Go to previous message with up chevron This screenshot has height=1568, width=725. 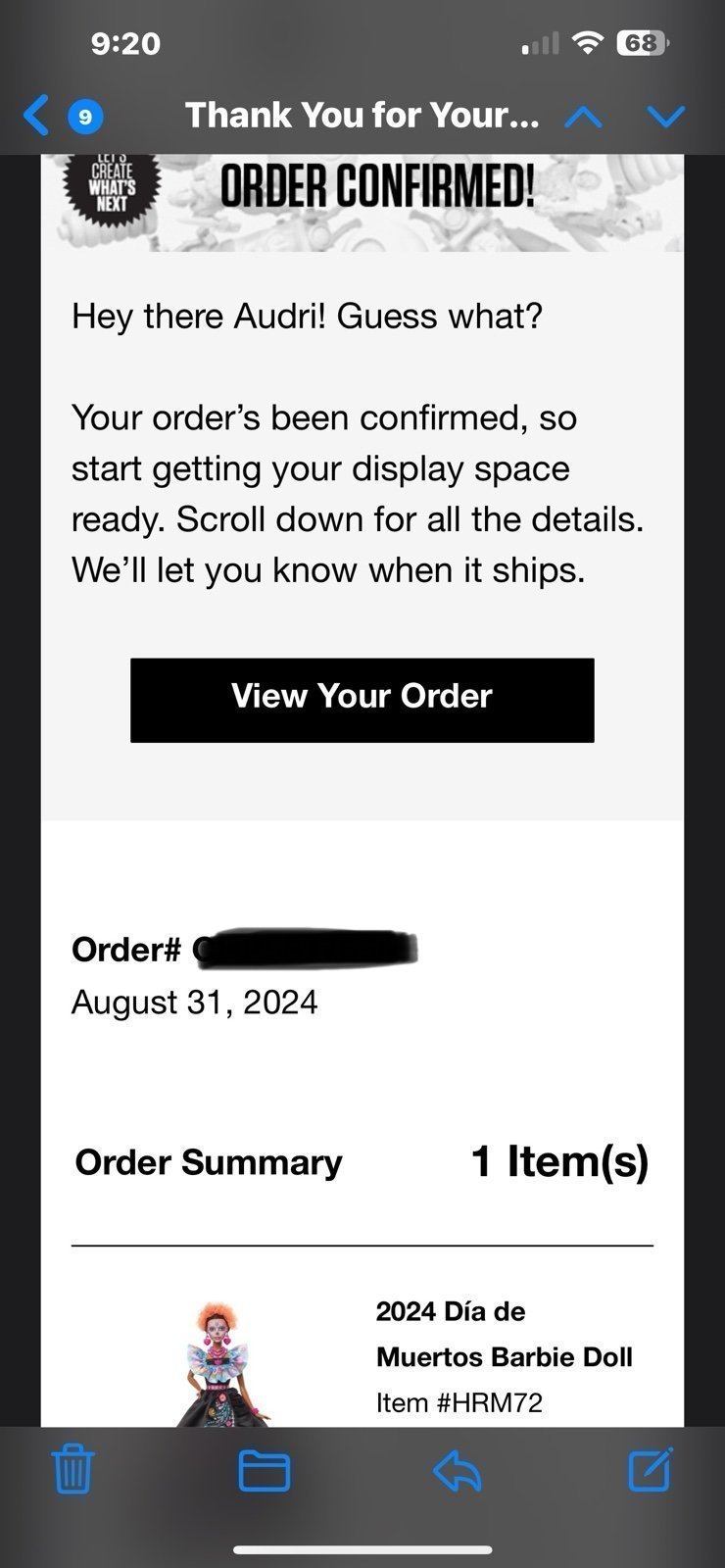[584, 117]
